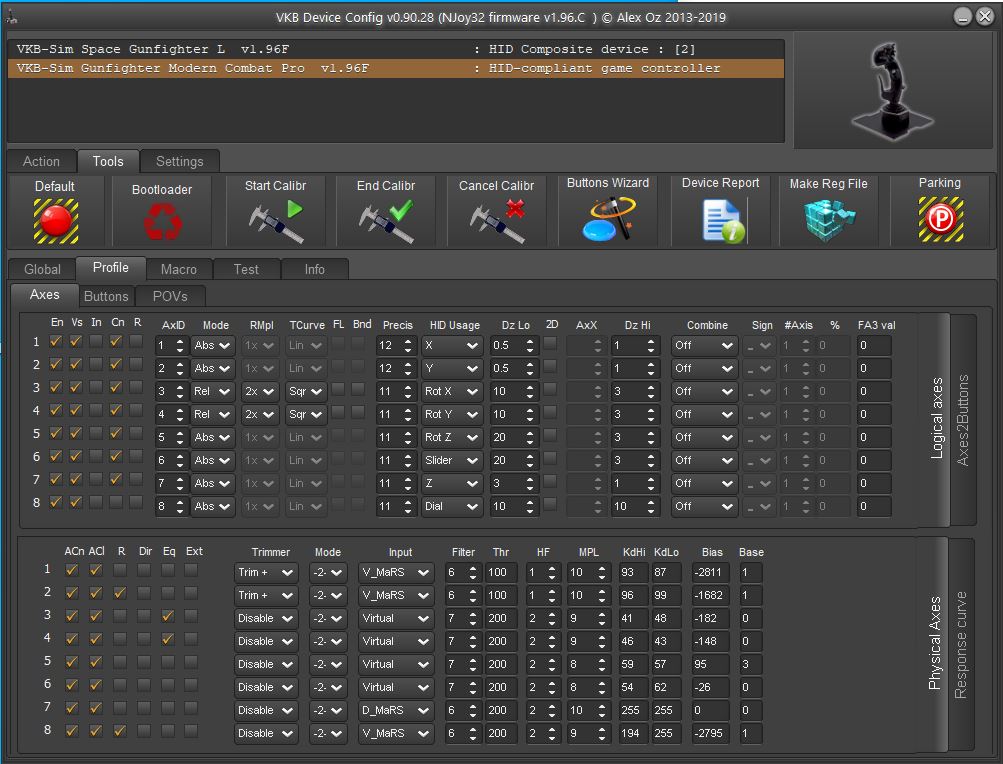1003x764 pixels.
Task: Open RMpl dropdown for logical axis 4
Action: coord(260,414)
